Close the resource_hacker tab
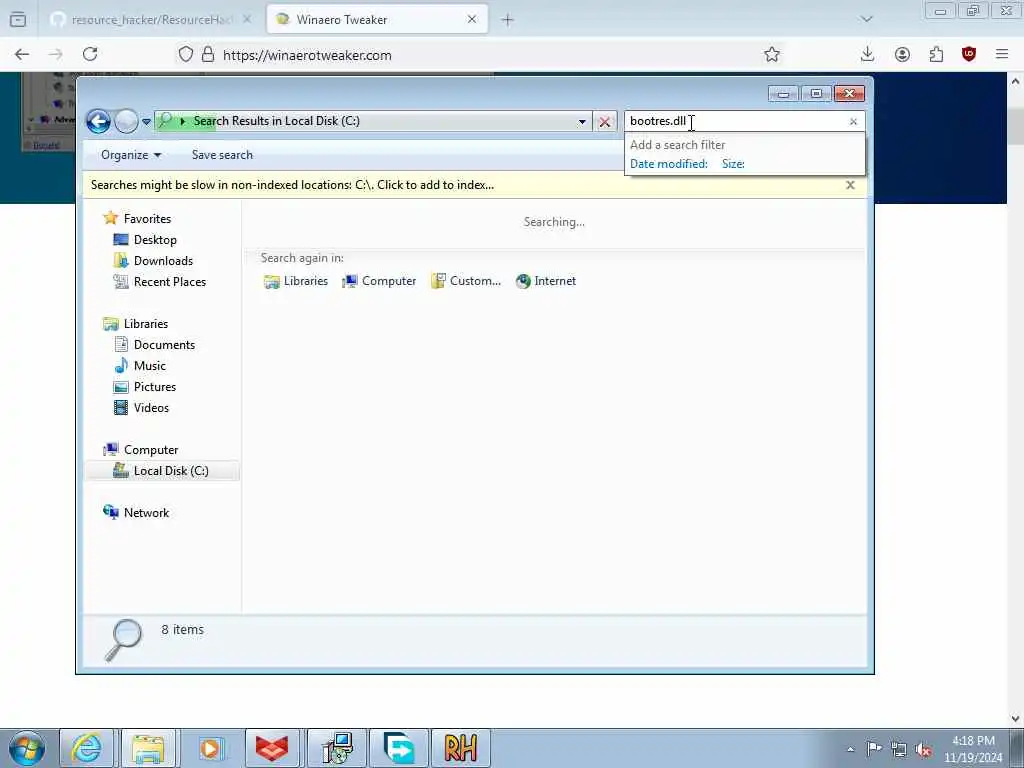 (x=247, y=20)
